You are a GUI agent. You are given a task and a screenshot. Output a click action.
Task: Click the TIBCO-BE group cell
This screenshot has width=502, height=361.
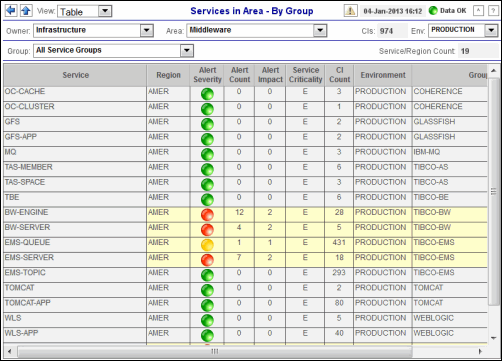[x=450, y=199]
